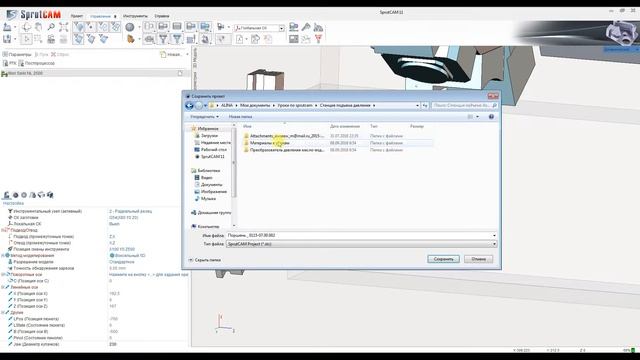Open the Справка tab
Viewport: 640px width, 360px height.
pos(162,16)
